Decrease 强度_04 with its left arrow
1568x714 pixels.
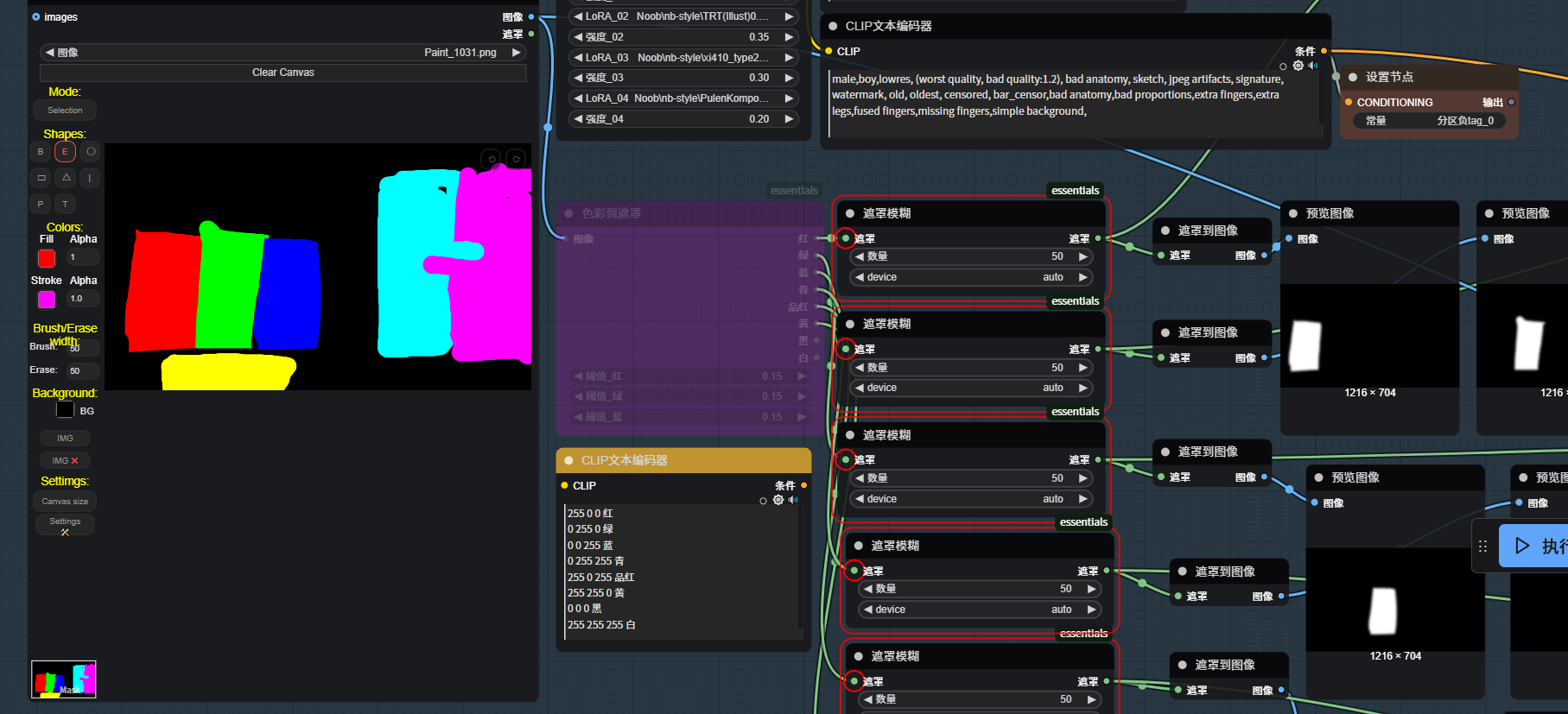[578, 119]
